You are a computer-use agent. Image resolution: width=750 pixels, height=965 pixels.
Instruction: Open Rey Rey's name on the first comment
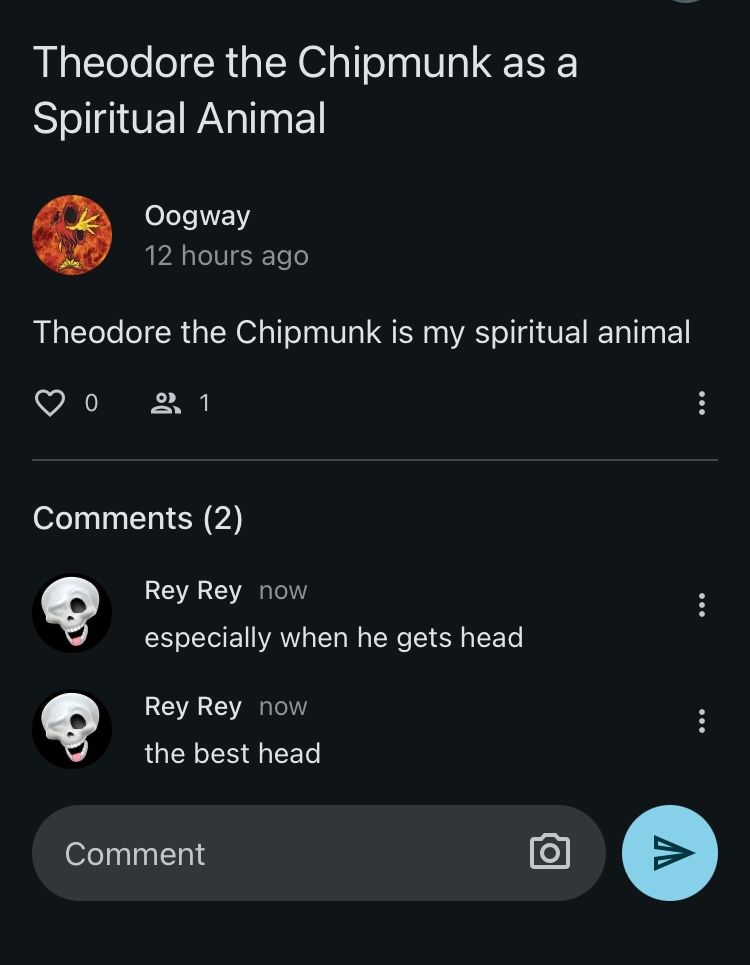(x=193, y=590)
